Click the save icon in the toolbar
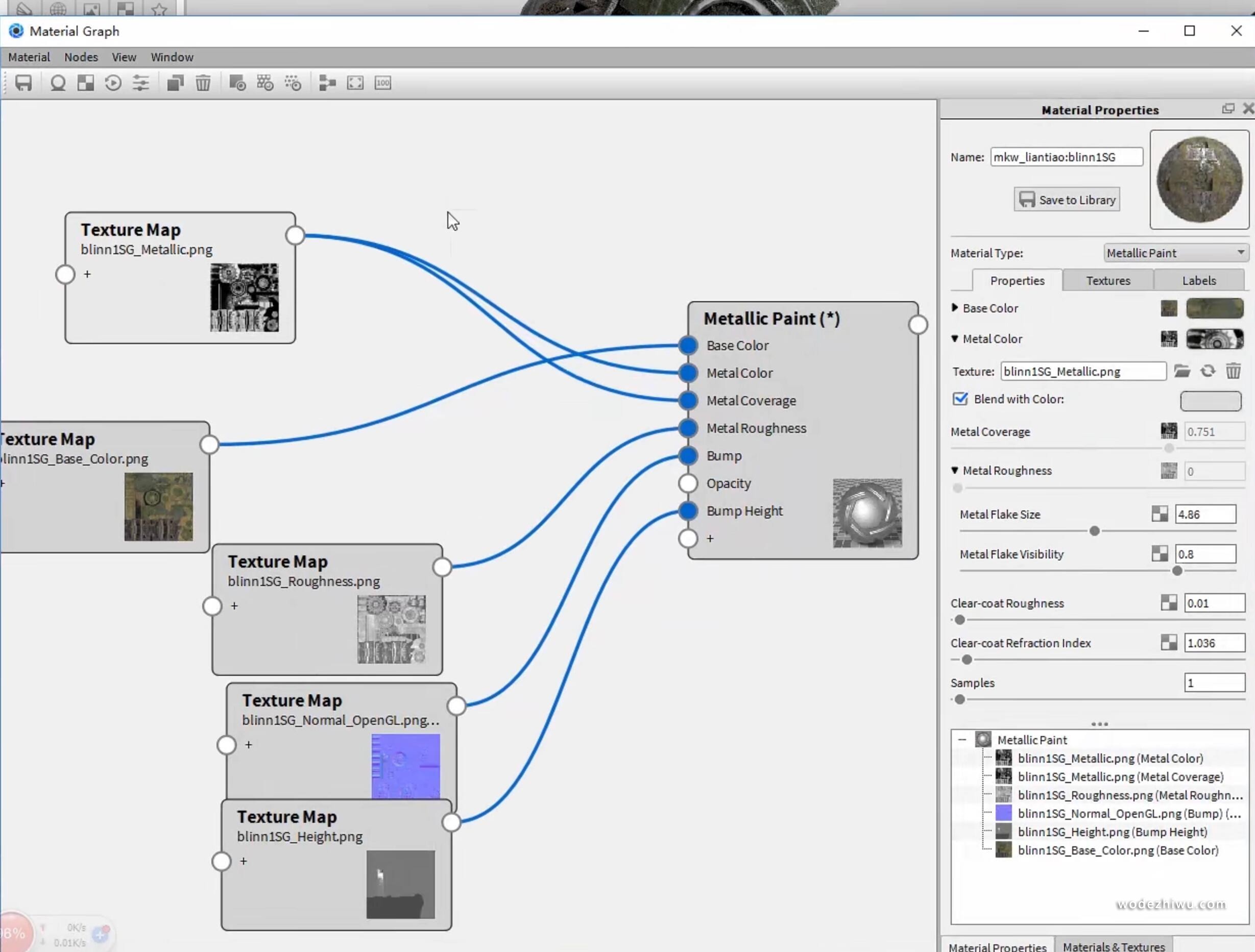This screenshot has width=1255, height=952. click(x=23, y=83)
